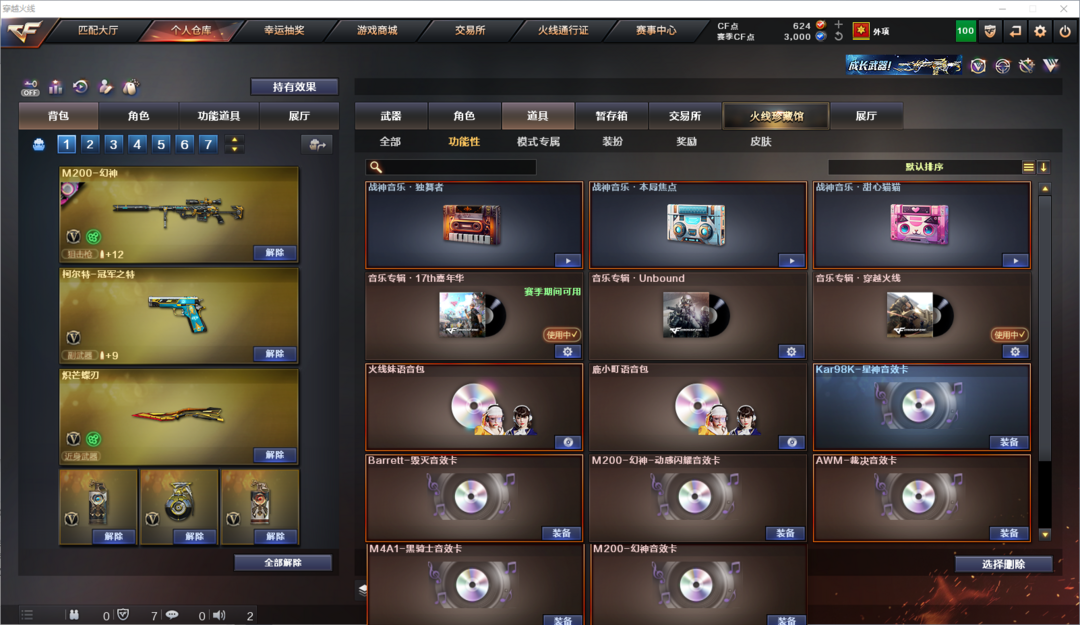The image size is (1080, 625).
Task: Select bag slot 7
Action: (208, 144)
